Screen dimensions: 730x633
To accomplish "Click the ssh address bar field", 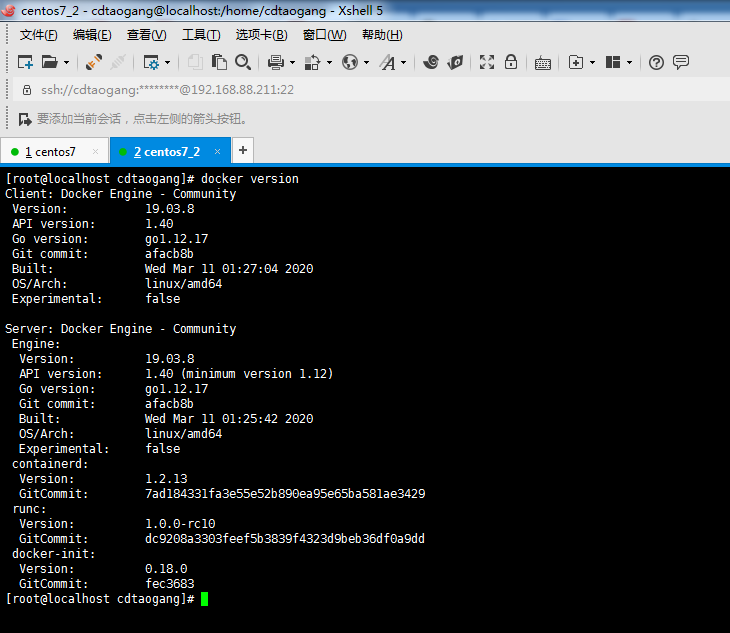I will [x=372, y=90].
